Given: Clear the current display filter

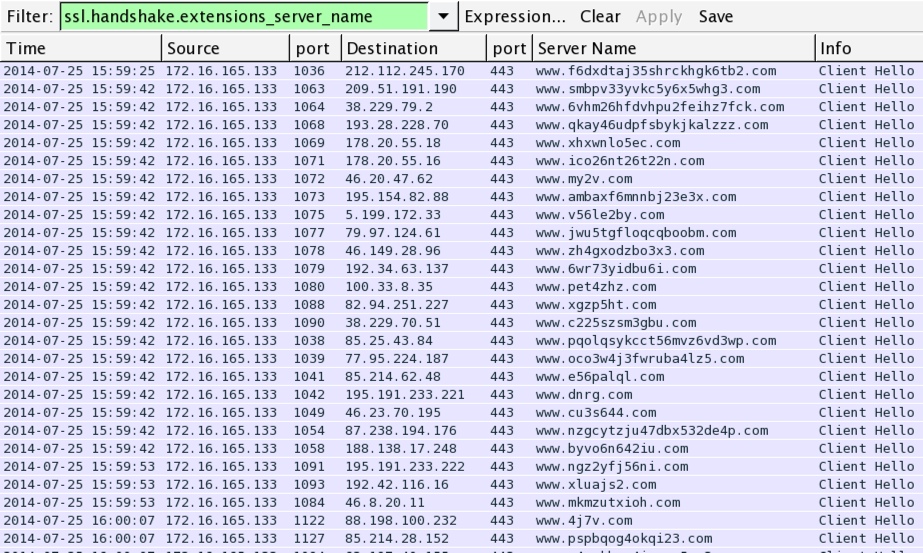Looking at the screenshot, I should (600, 17).
